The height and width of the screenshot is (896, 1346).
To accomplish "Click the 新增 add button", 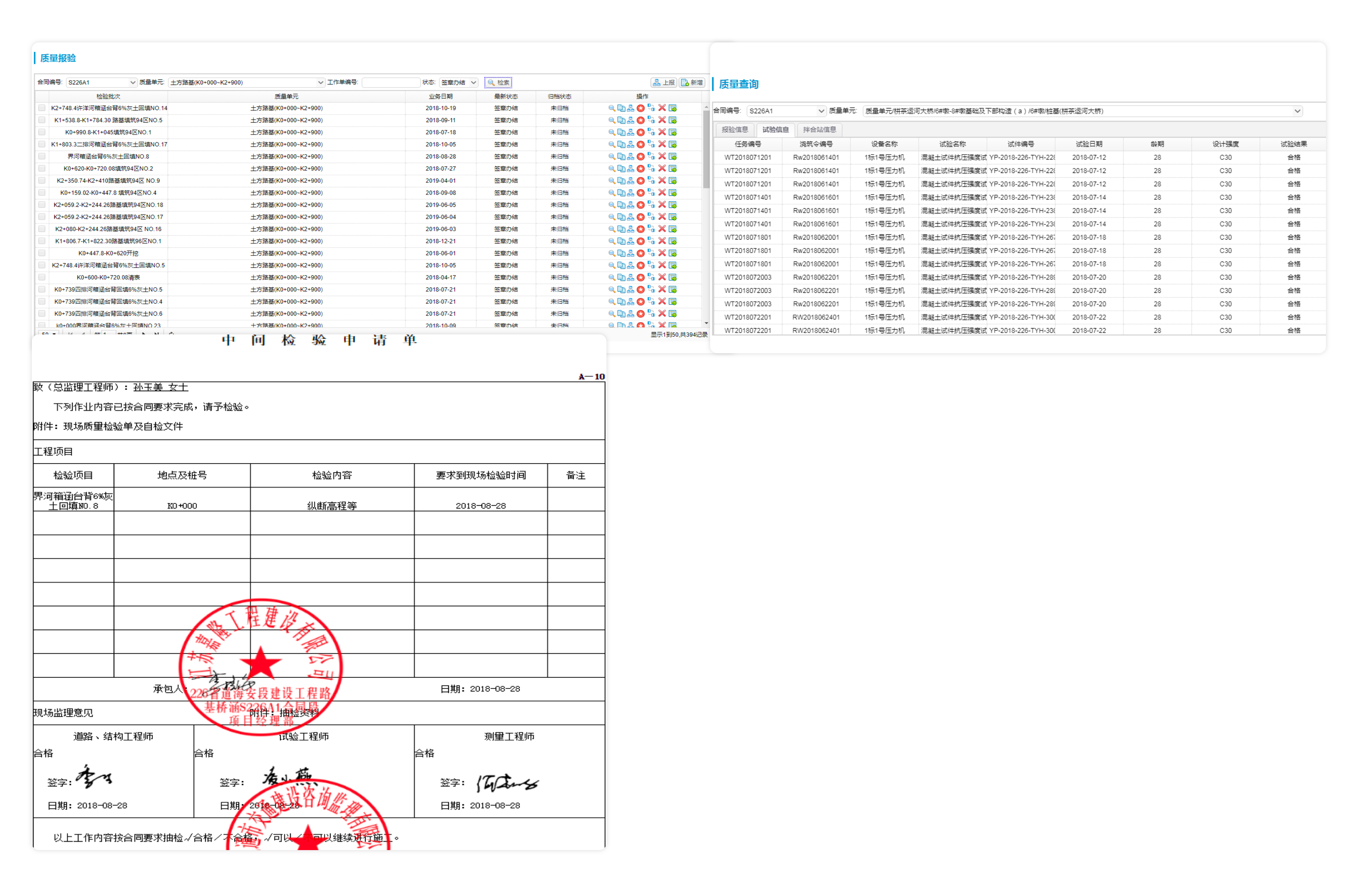I will pos(692,82).
